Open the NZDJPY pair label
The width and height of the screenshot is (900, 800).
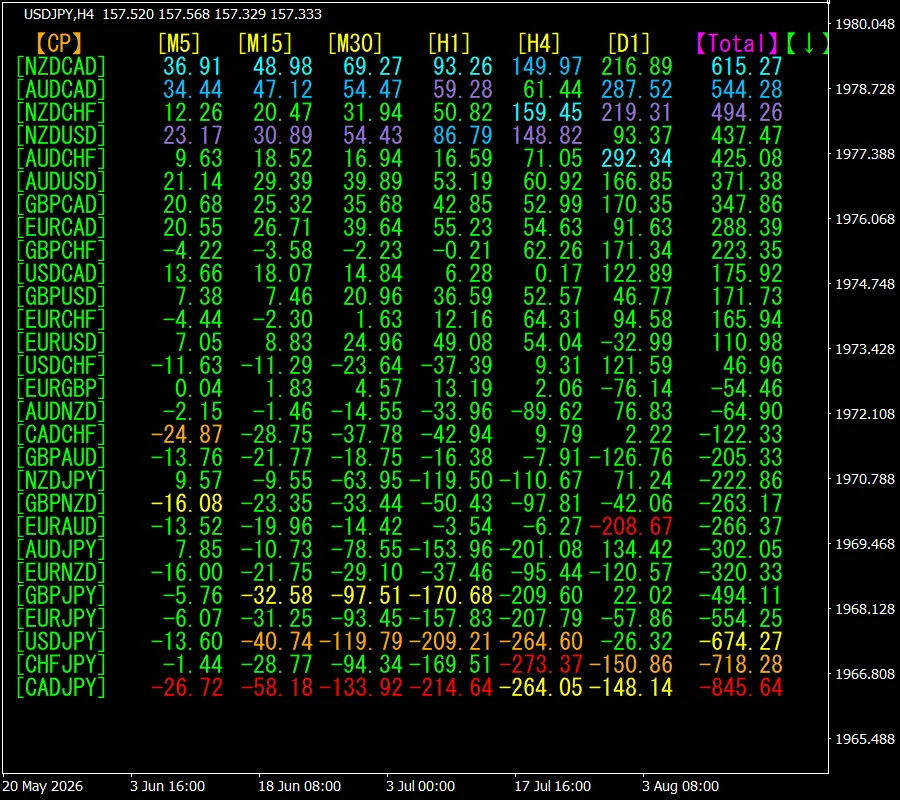tap(61, 480)
